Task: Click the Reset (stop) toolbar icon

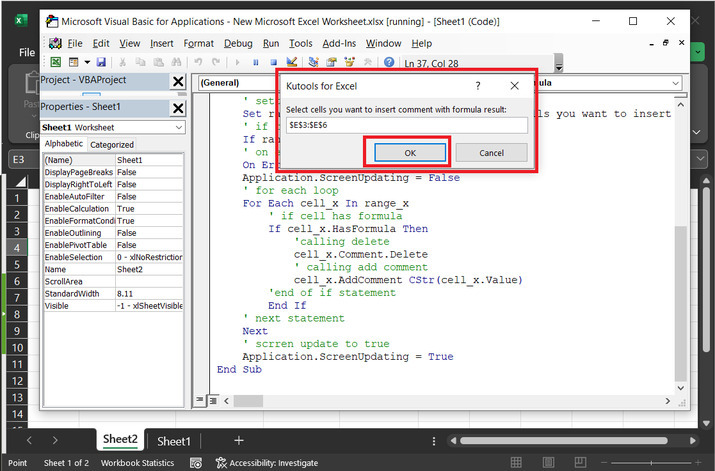Action: (273, 62)
